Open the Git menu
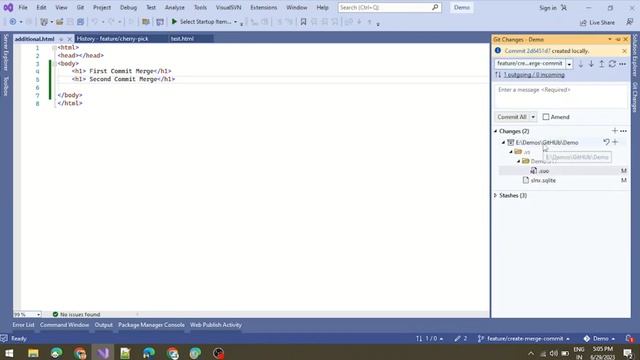This screenshot has height=360, width=640. [x=80, y=7]
